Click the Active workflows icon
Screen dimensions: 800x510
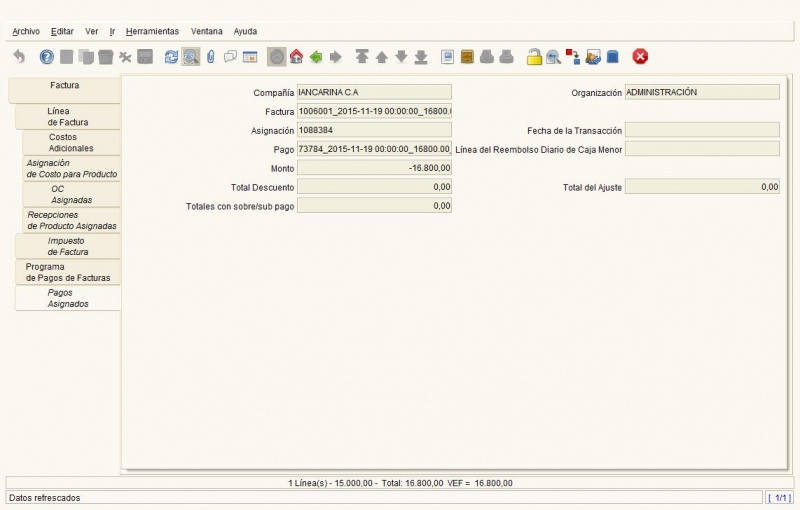(x=573, y=57)
